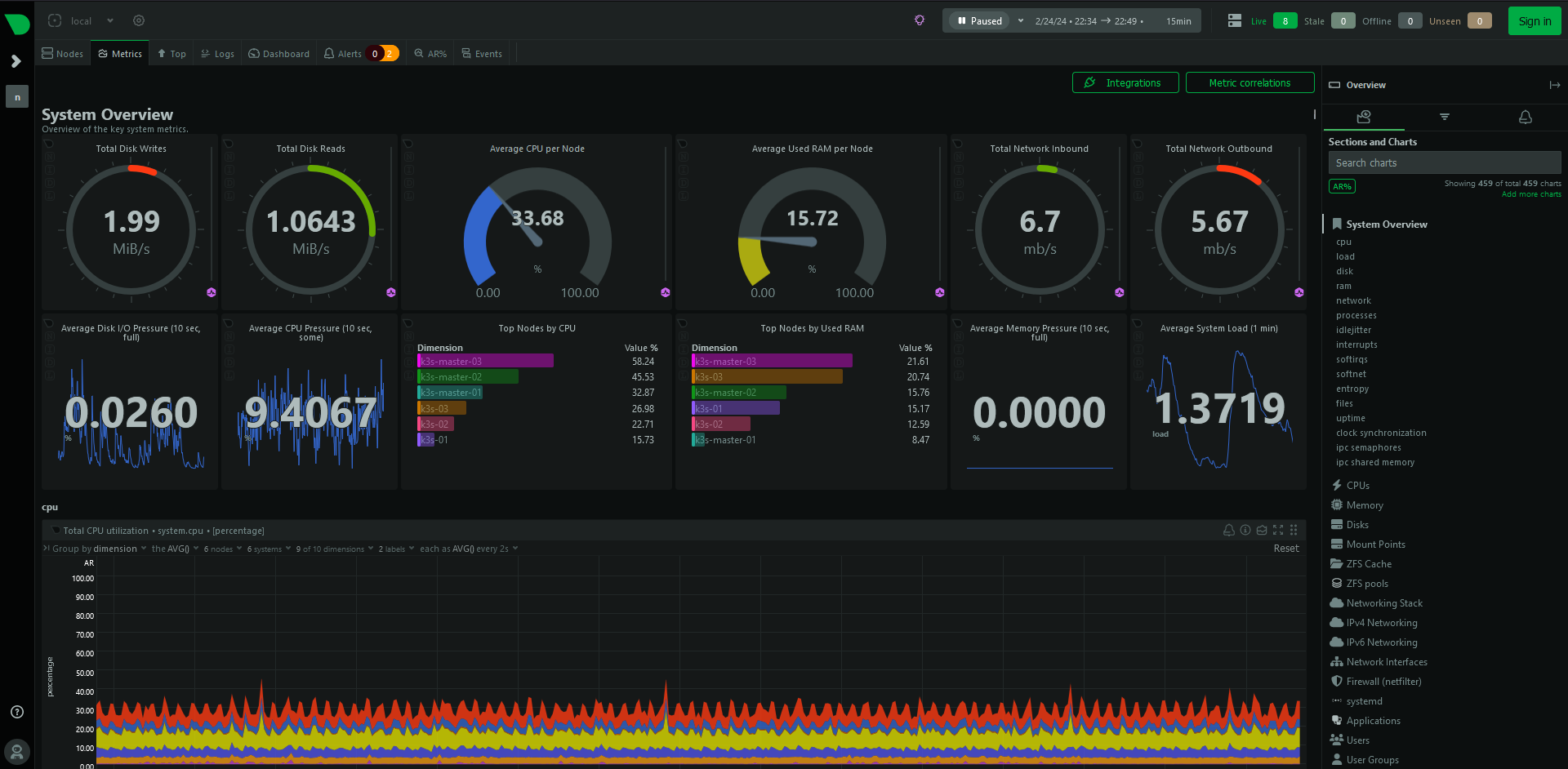Open Group by dimension dropdown
This screenshot has width=1568, height=769.
coord(100,549)
